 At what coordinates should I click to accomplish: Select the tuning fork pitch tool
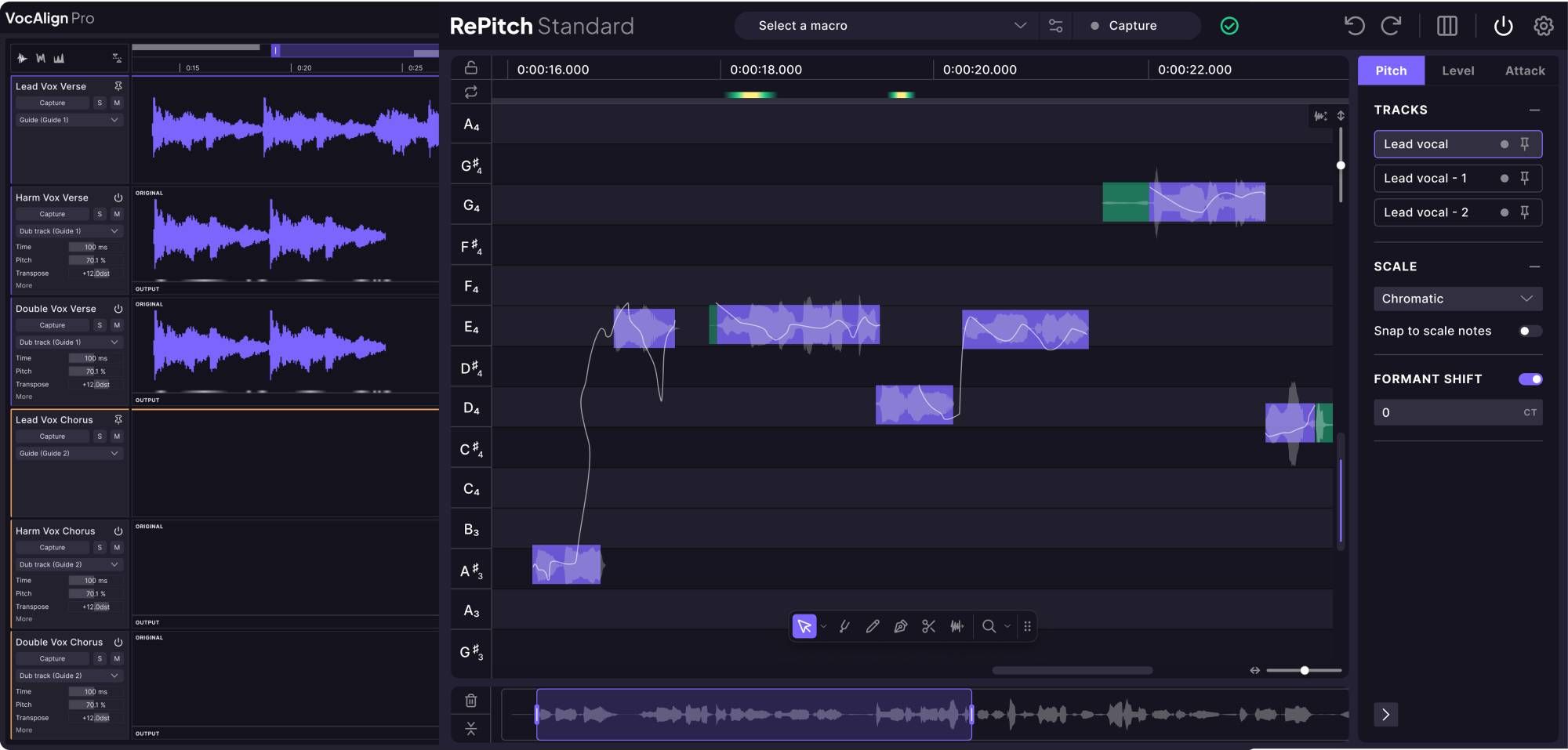coord(844,626)
